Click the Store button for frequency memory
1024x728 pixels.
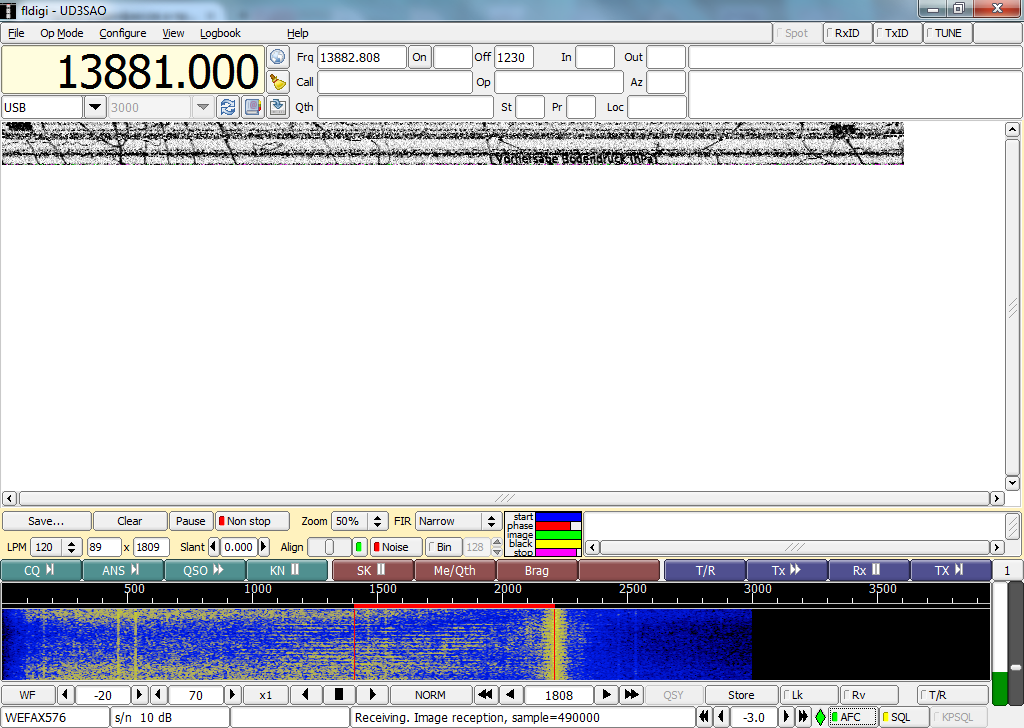coord(740,694)
